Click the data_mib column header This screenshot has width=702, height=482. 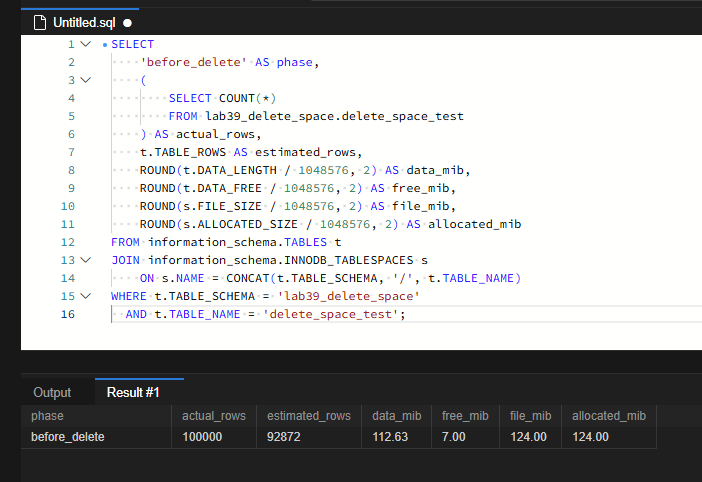click(397, 416)
